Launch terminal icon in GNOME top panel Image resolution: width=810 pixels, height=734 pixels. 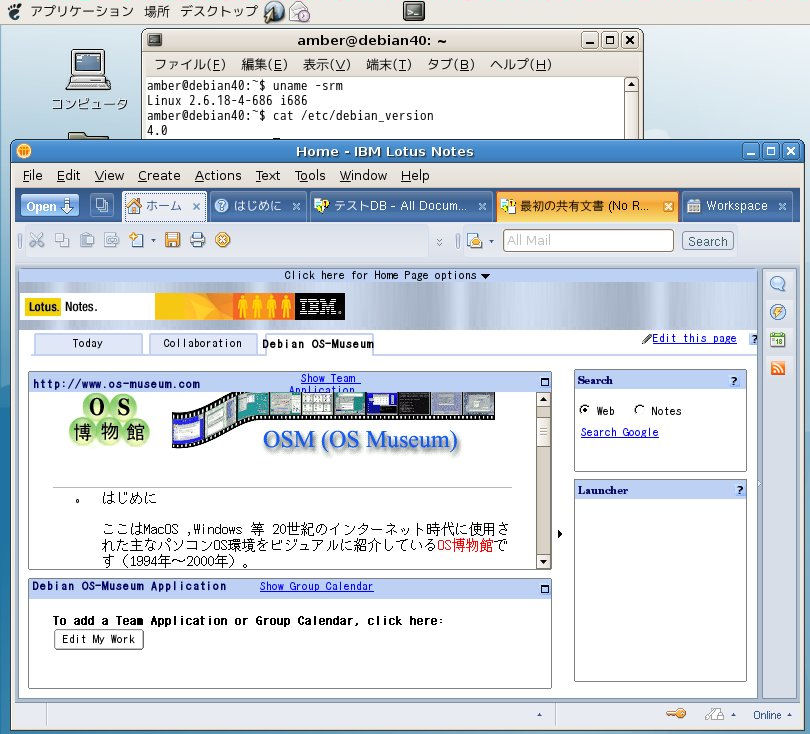[414, 11]
